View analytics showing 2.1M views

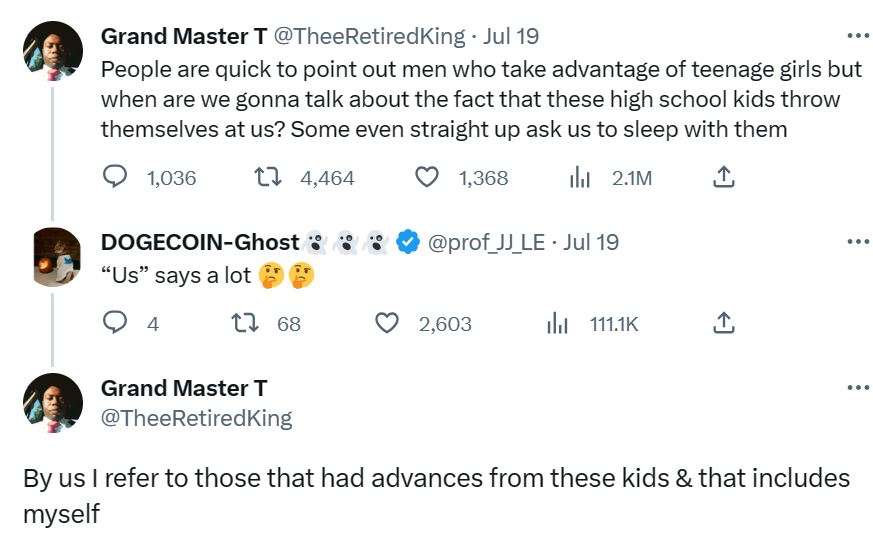pyautogui.click(x=579, y=178)
